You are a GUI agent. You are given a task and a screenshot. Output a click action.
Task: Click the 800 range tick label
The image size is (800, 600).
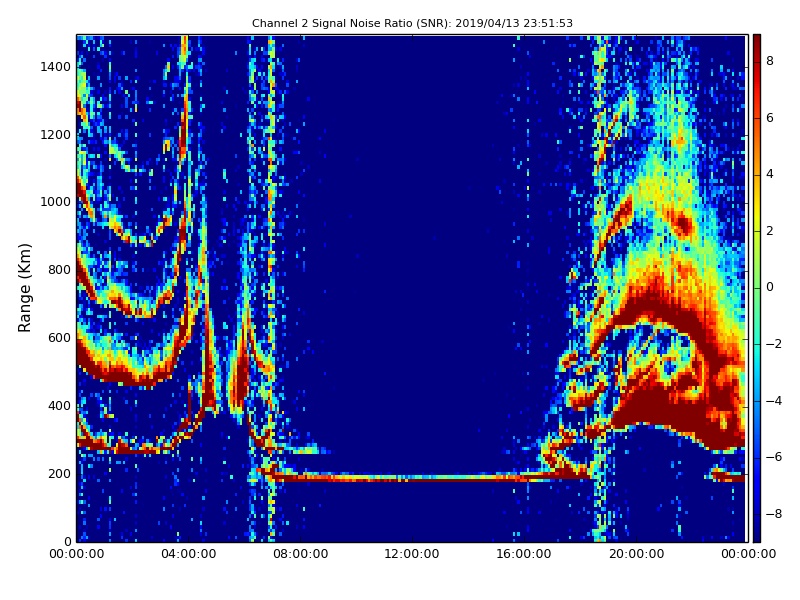pyautogui.click(x=59, y=270)
